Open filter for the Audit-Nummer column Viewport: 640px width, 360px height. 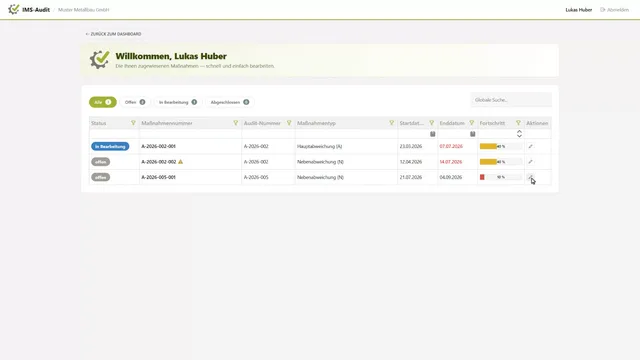click(289, 123)
